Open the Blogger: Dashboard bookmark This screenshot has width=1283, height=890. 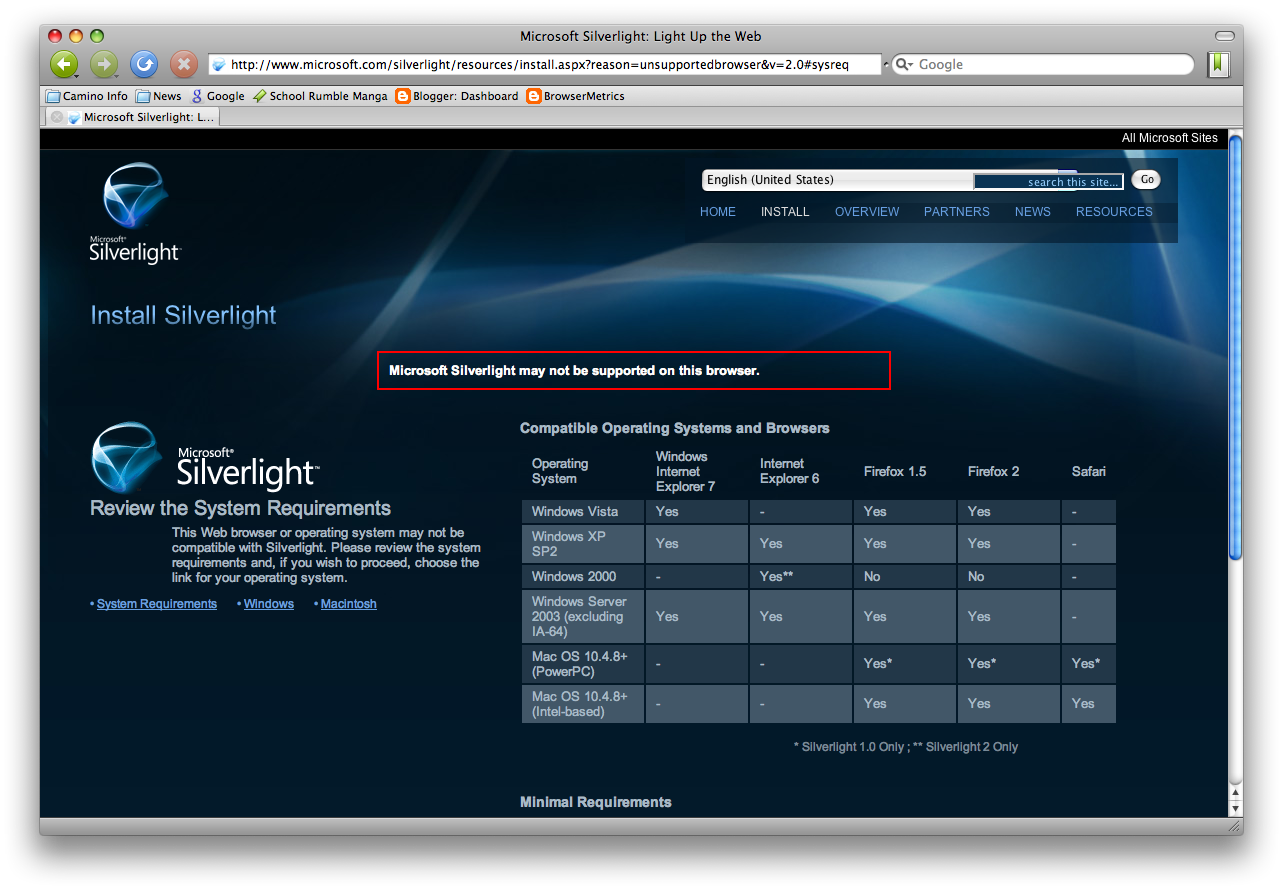tap(457, 96)
